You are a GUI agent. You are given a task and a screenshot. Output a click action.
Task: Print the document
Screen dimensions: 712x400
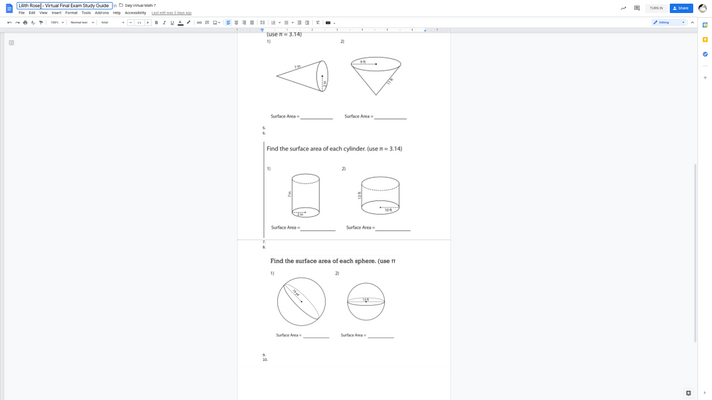[25, 23]
